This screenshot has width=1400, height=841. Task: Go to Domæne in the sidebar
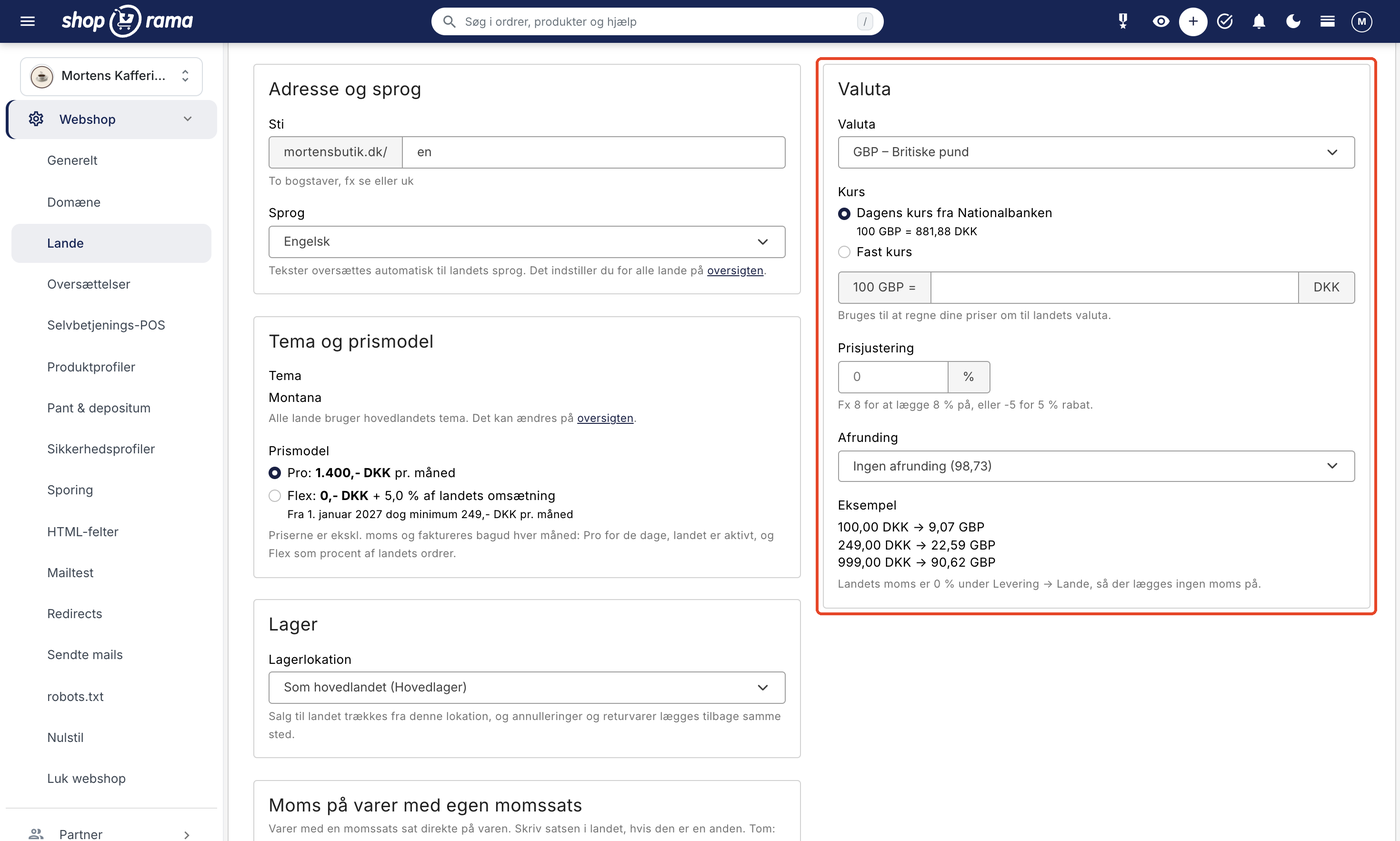tap(111, 202)
